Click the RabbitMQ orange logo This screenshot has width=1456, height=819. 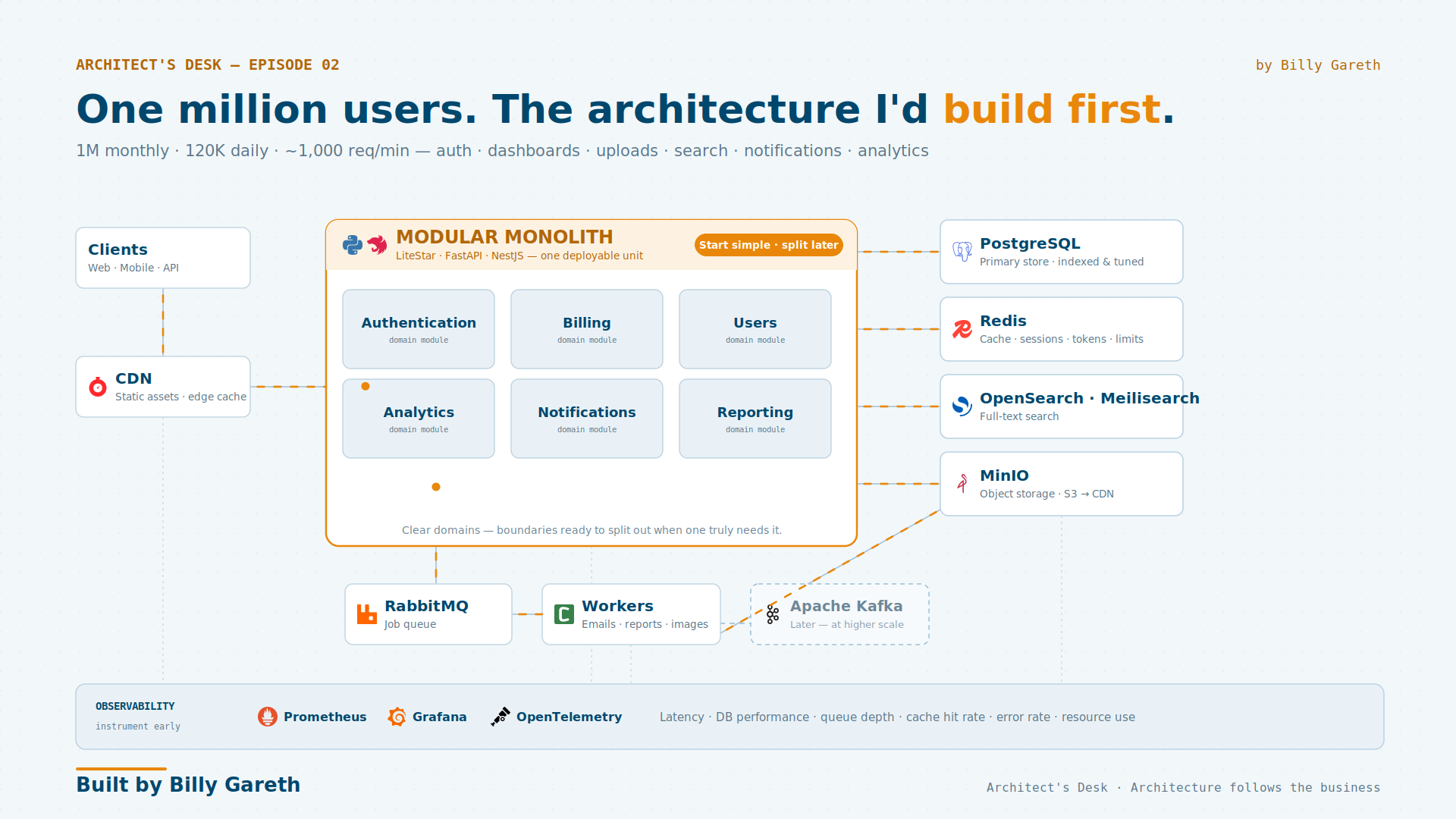[x=367, y=614]
